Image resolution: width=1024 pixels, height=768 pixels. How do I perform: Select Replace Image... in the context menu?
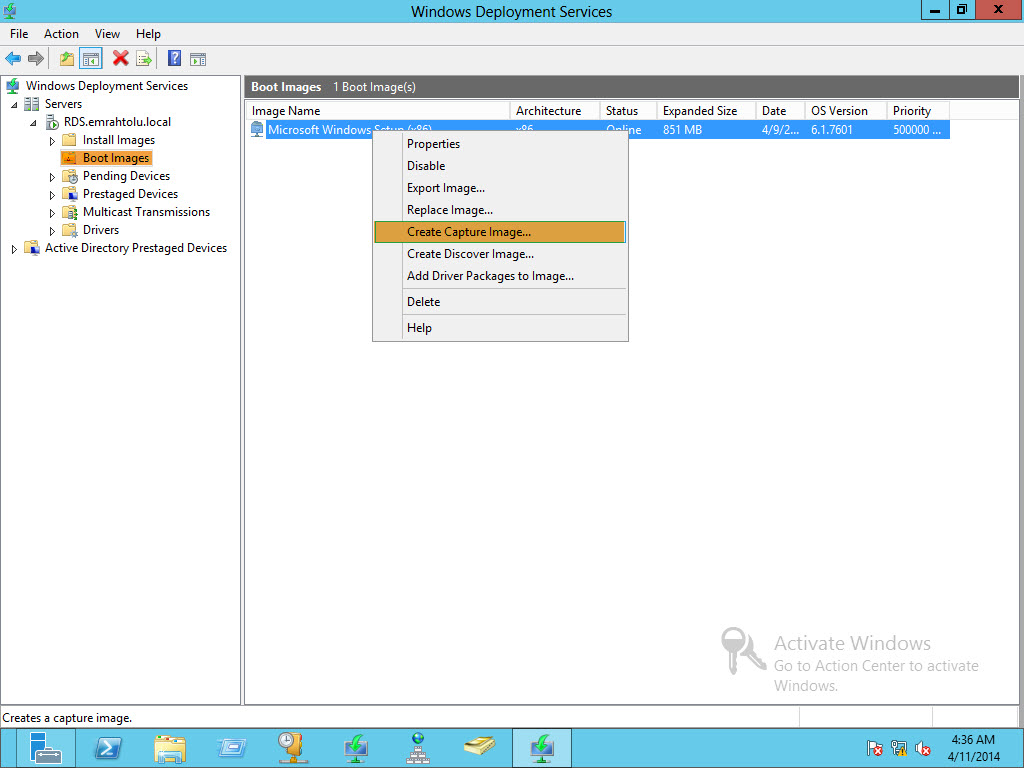click(500, 210)
